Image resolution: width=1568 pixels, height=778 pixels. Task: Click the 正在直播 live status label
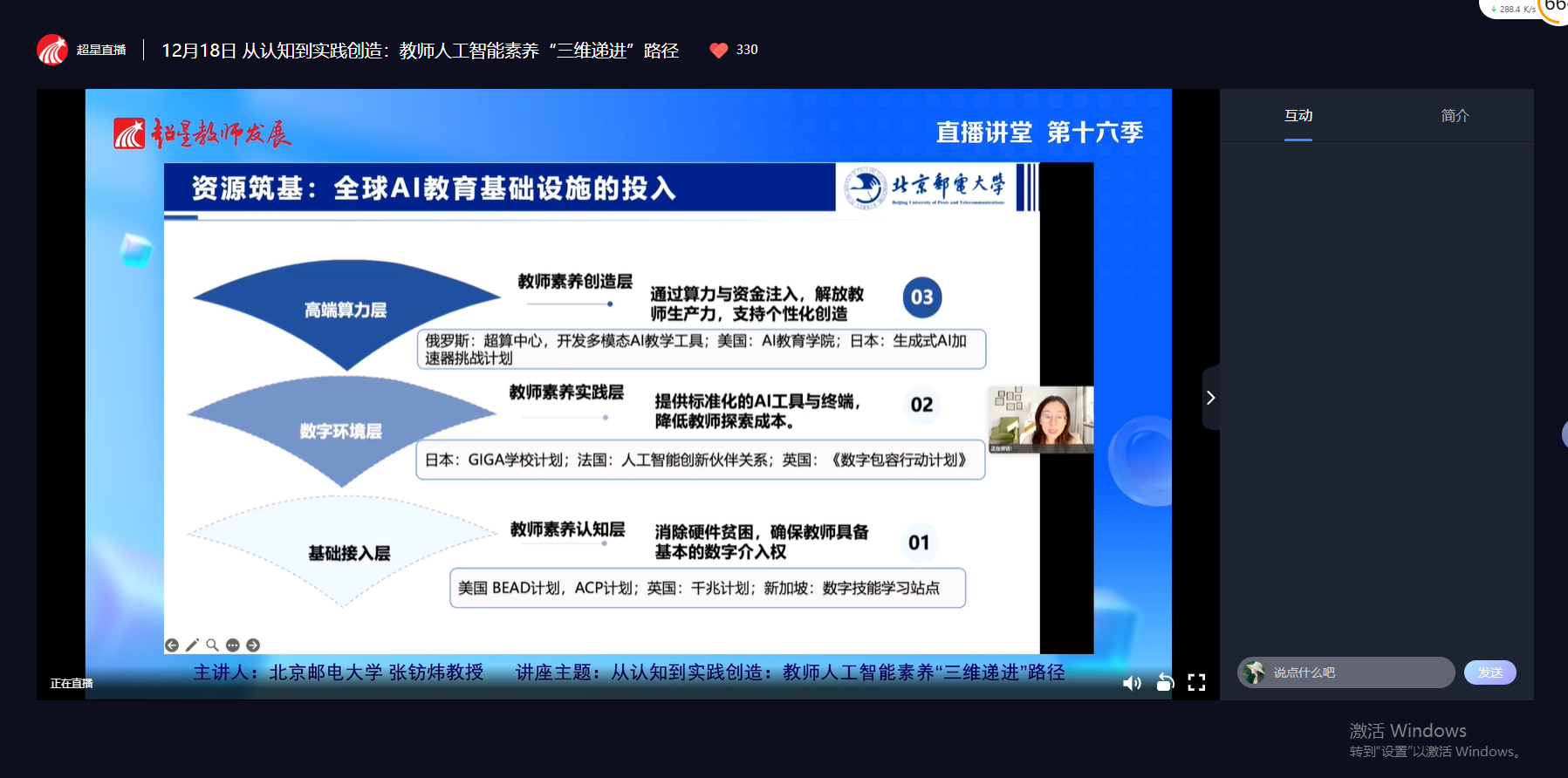[x=72, y=683]
